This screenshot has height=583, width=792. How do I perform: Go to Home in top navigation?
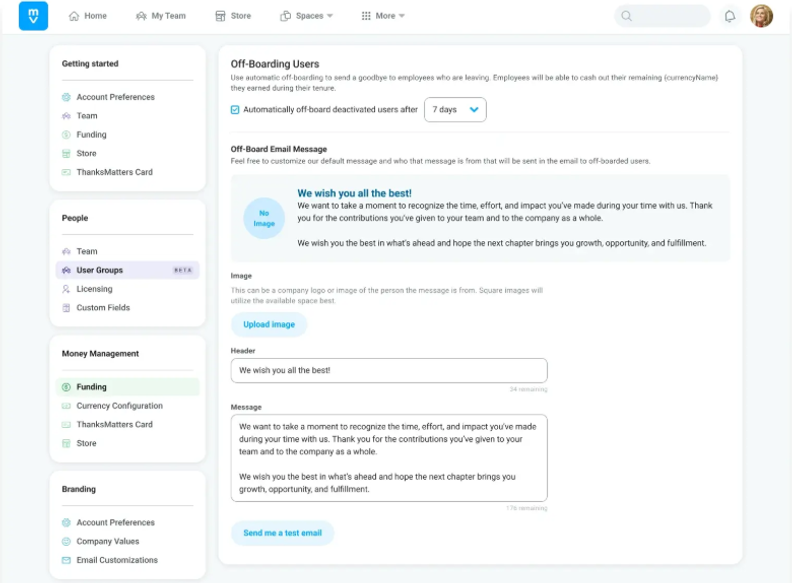click(95, 16)
